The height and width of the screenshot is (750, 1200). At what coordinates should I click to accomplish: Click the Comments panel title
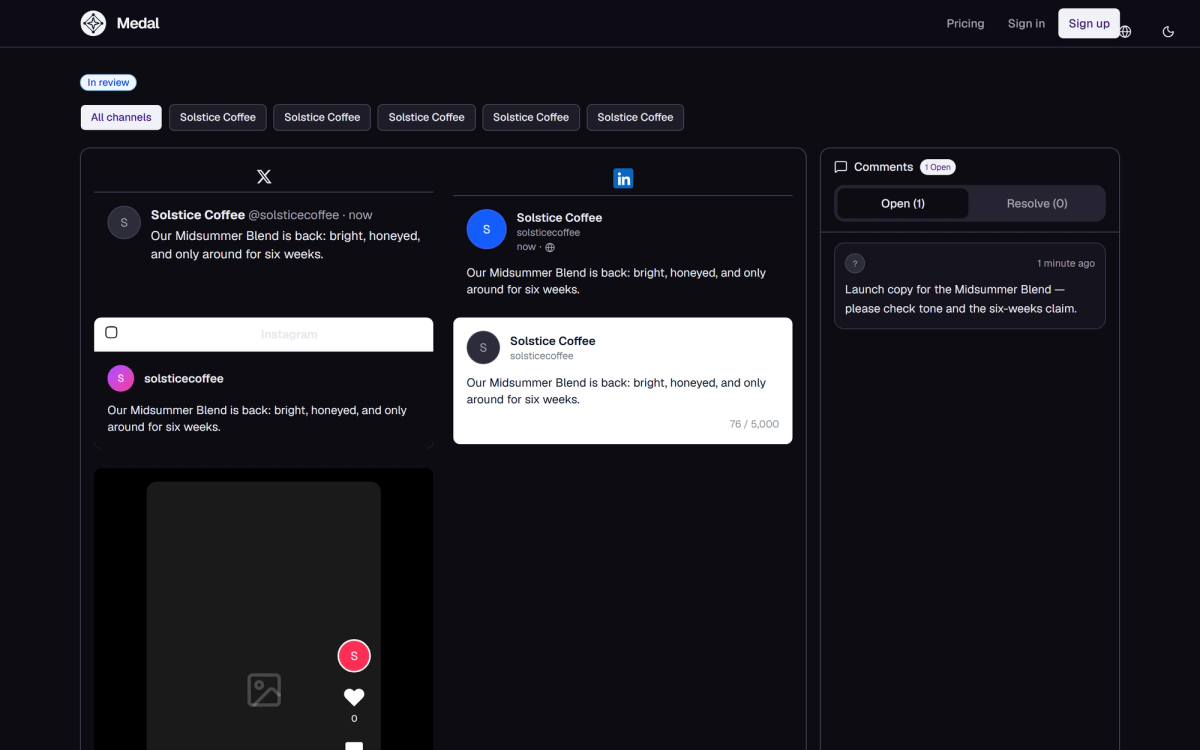(883, 167)
